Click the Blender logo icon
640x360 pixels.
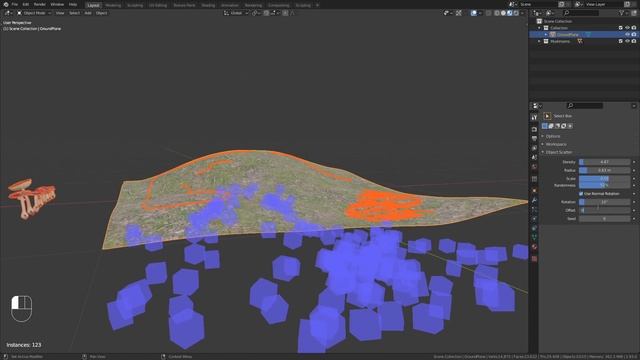tap(6, 4)
